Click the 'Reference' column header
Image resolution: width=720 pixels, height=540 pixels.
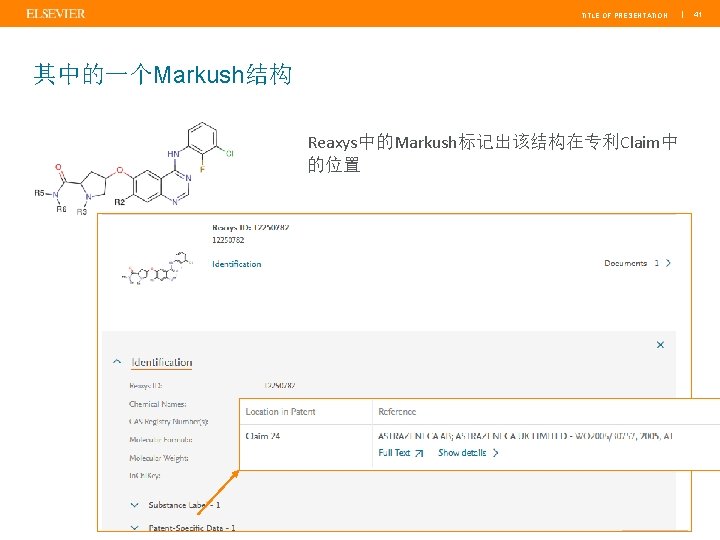click(397, 412)
